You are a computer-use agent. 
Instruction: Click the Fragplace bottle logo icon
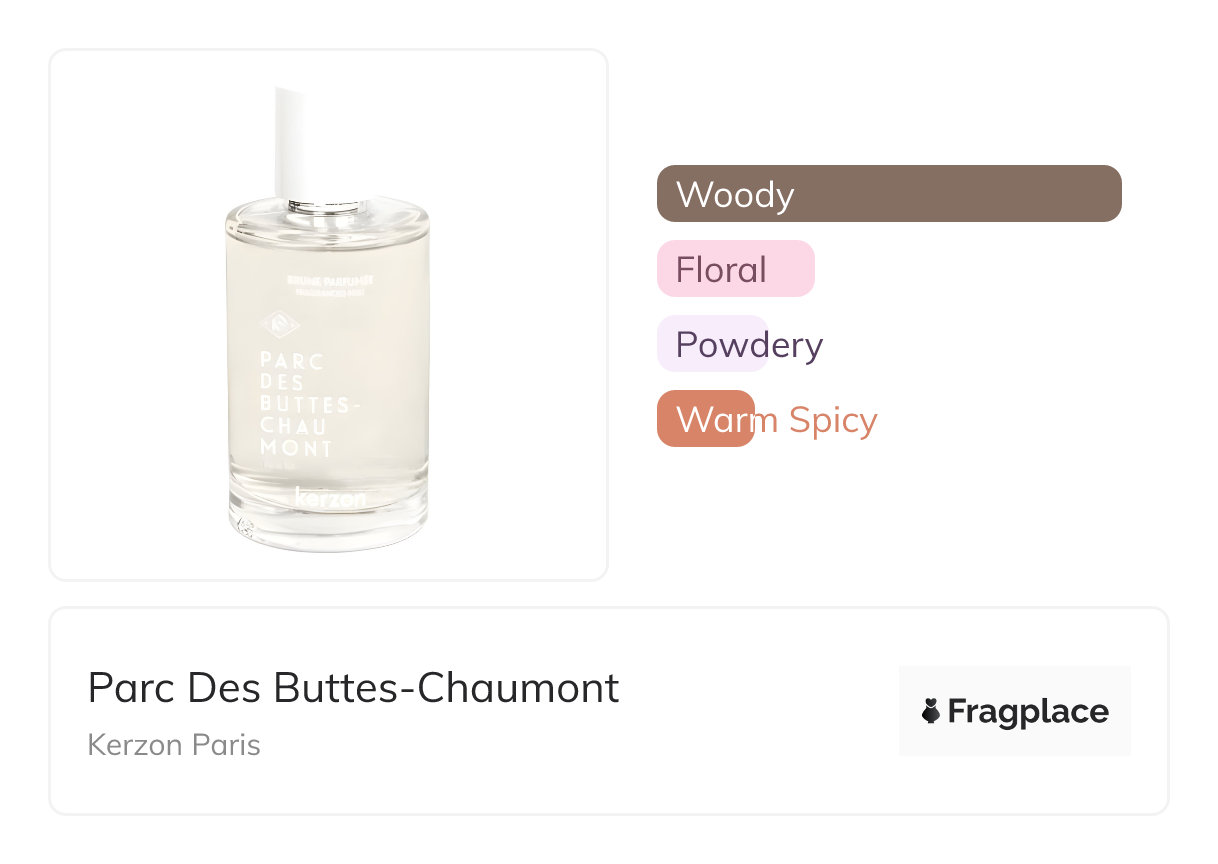[x=931, y=711]
